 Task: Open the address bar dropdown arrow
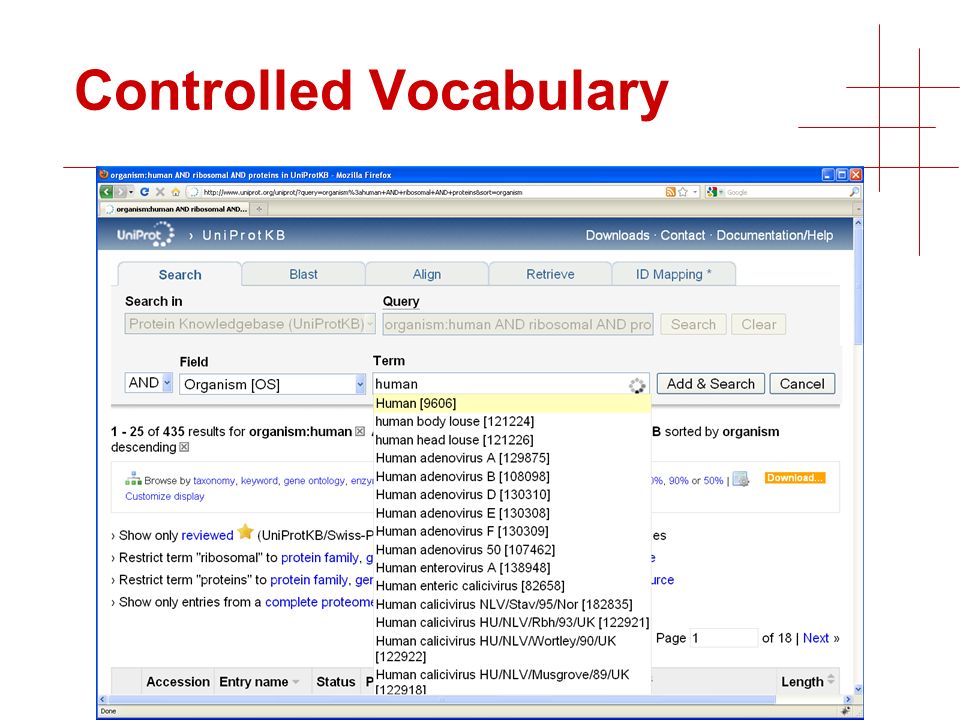point(695,192)
